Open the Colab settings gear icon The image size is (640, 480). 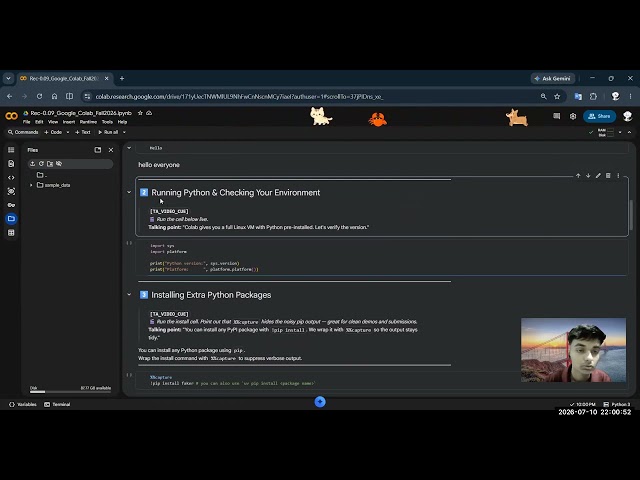pyautogui.click(x=573, y=116)
